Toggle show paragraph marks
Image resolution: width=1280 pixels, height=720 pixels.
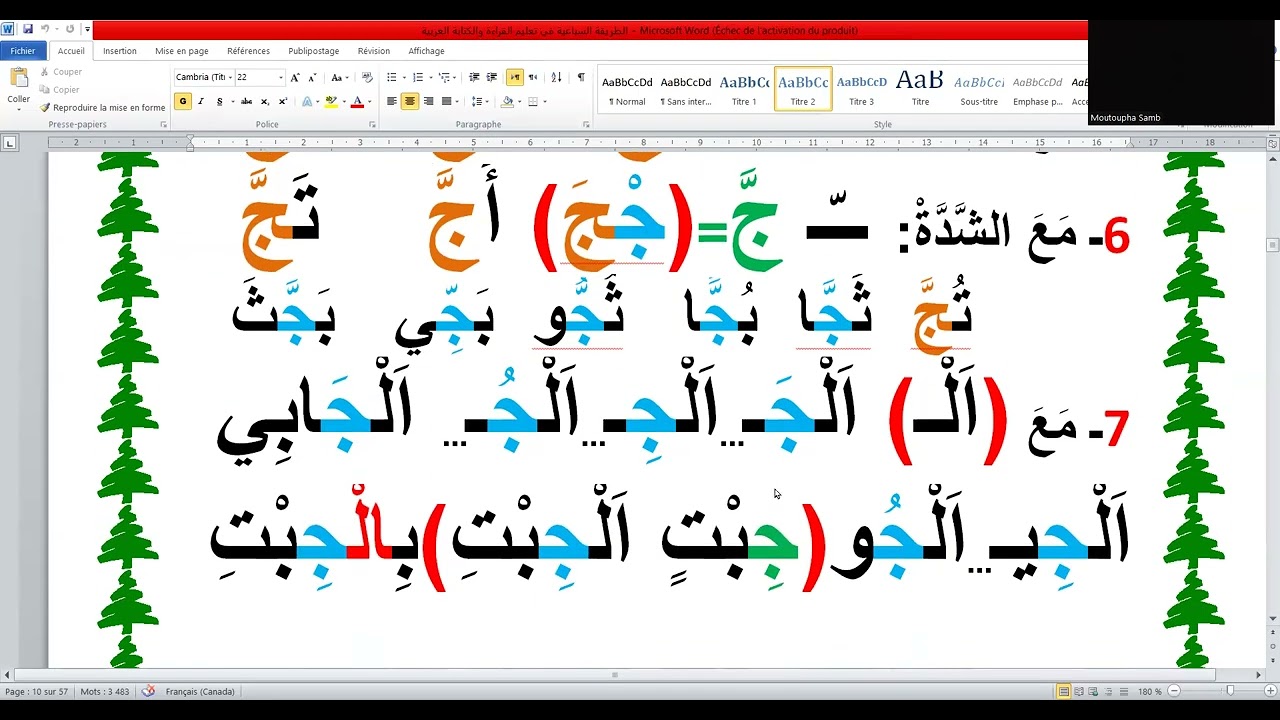(x=581, y=77)
